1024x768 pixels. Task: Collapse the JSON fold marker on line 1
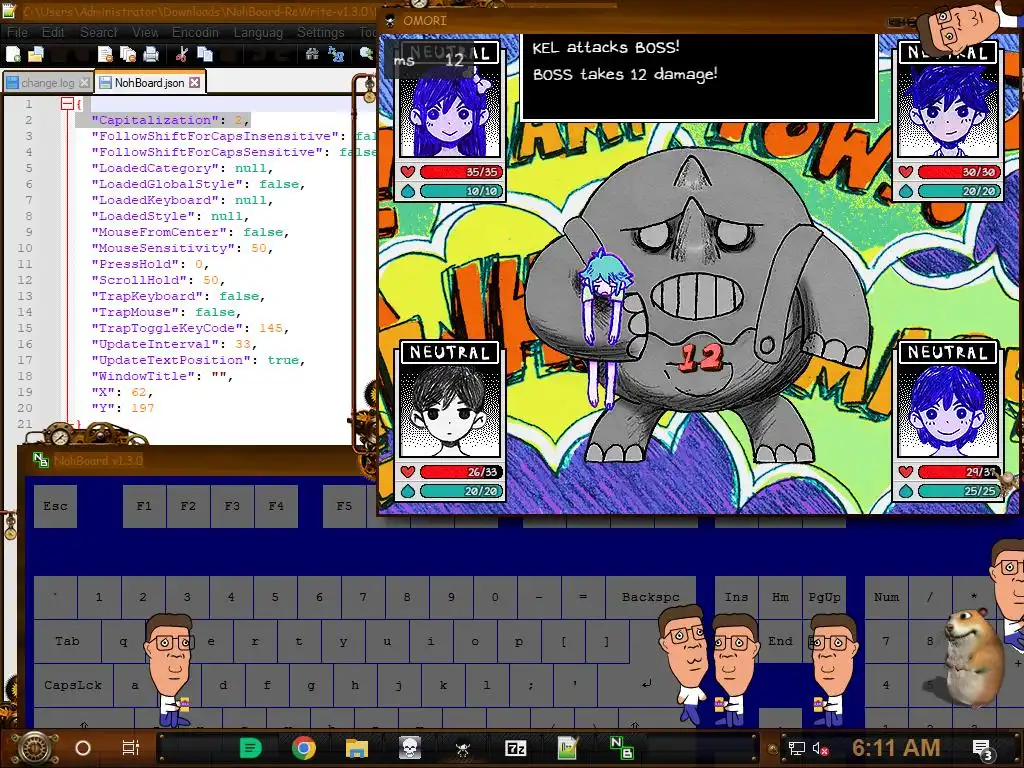click(67, 103)
